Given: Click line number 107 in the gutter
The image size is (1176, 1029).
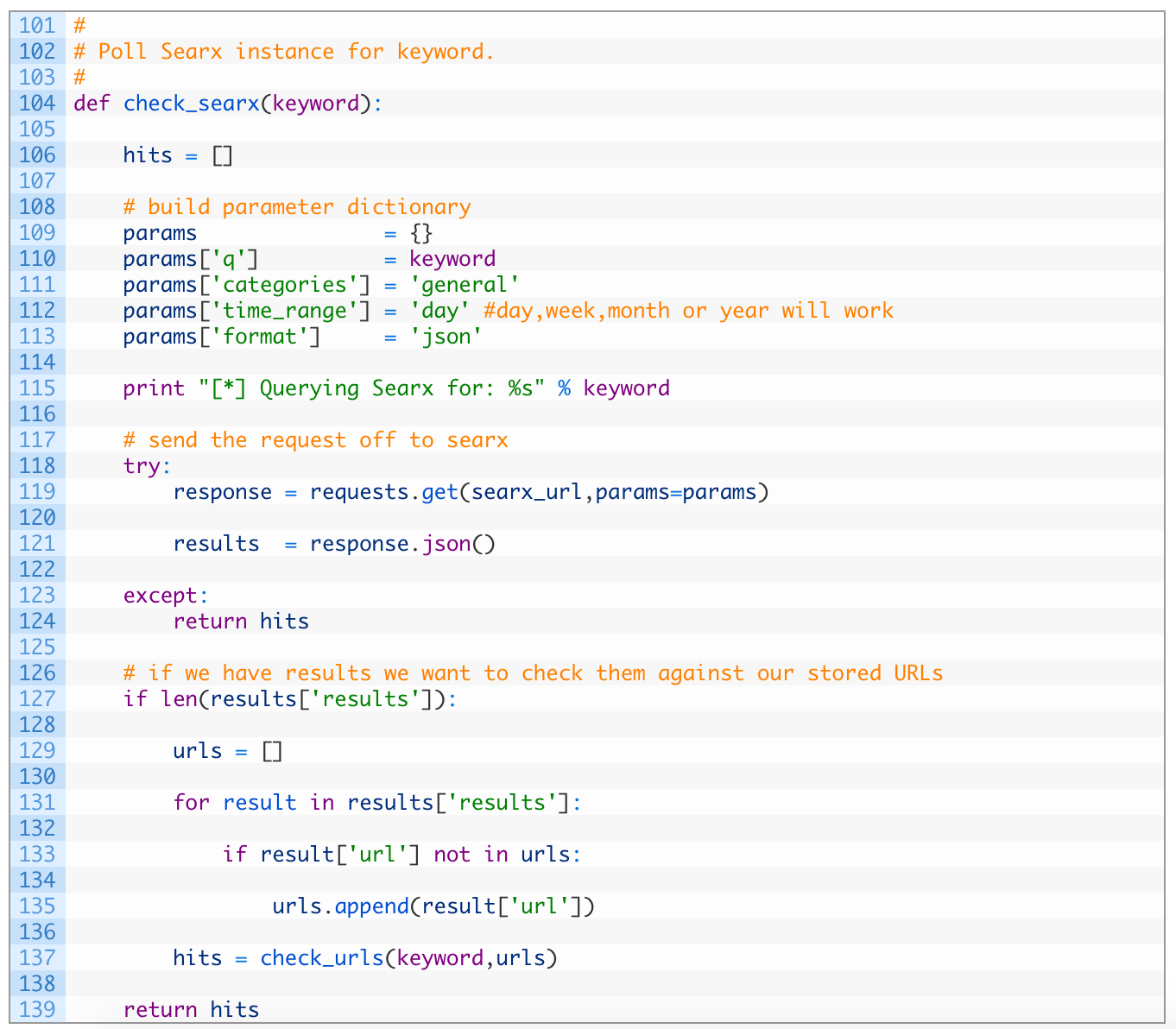Looking at the screenshot, I should [x=37, y=181].
